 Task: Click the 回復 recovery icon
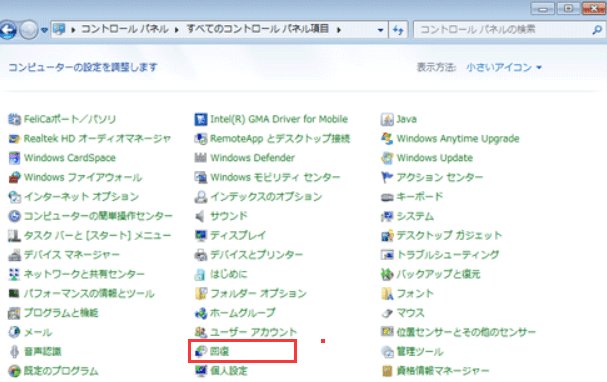[x=201, y=351]
